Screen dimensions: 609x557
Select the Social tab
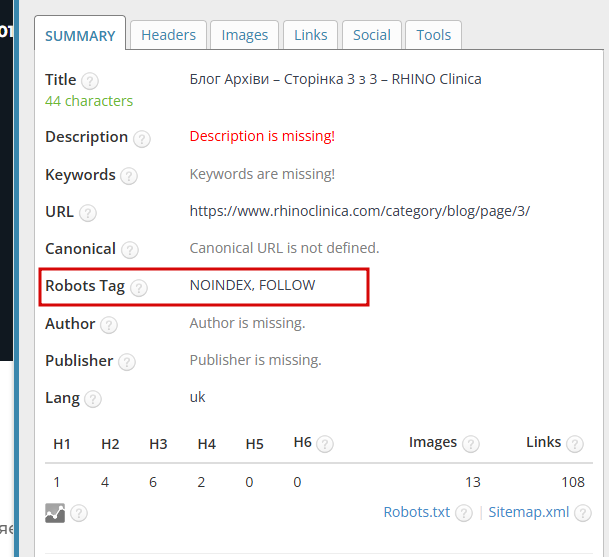click(371, 35)
